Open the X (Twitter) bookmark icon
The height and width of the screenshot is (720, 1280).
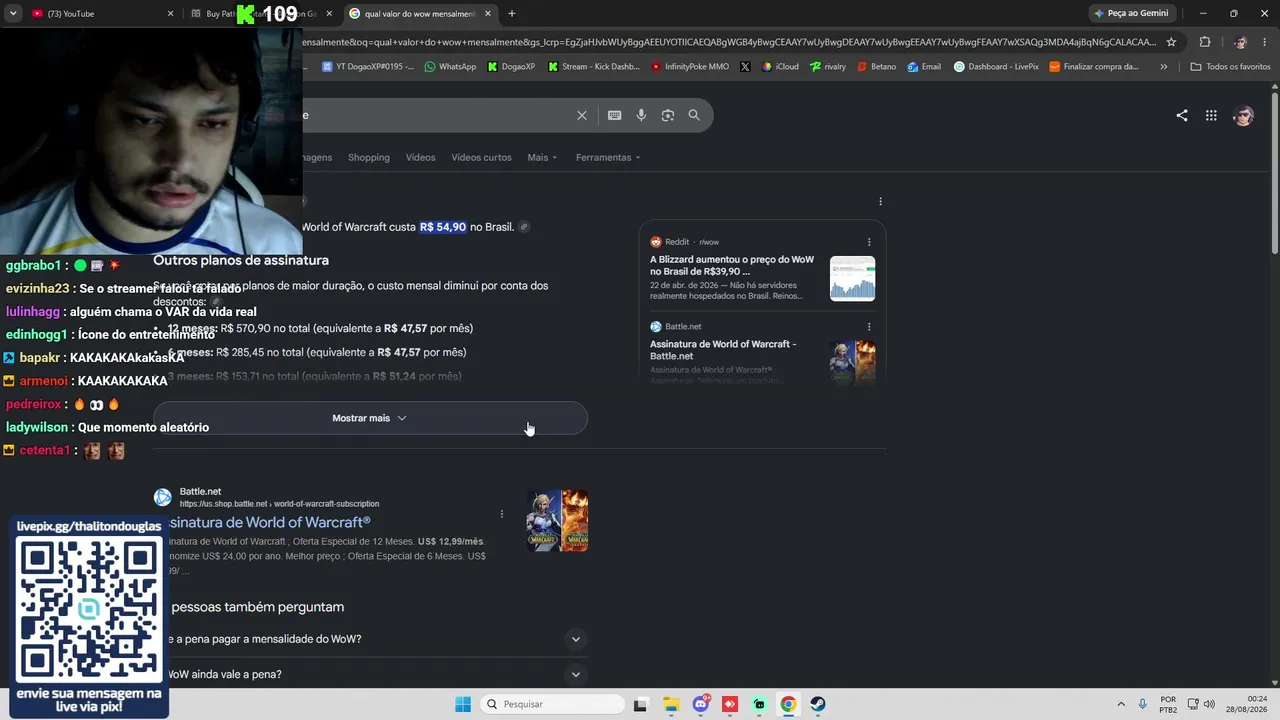745,67
